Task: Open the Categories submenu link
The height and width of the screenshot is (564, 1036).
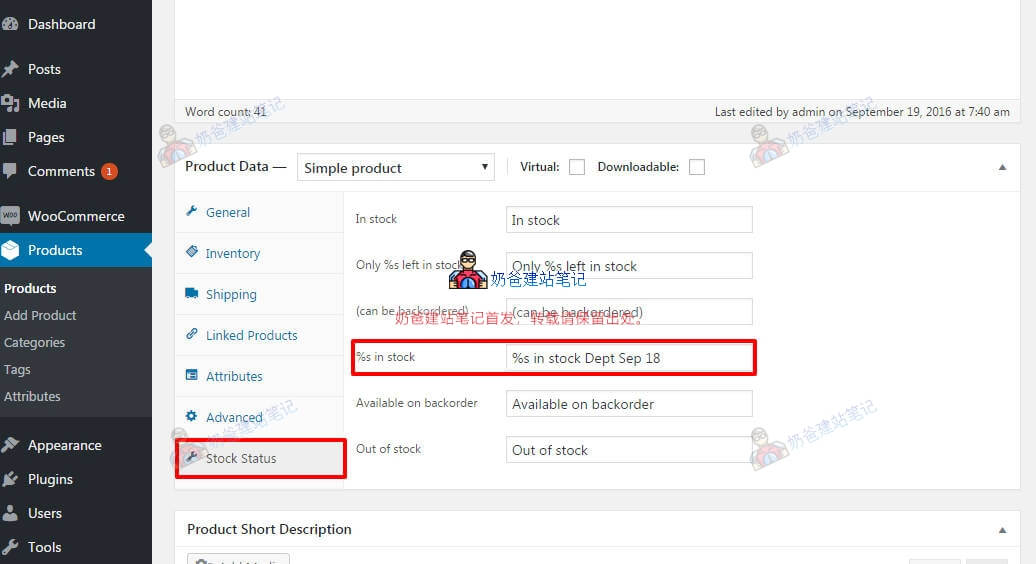Action: coord(34,342)
